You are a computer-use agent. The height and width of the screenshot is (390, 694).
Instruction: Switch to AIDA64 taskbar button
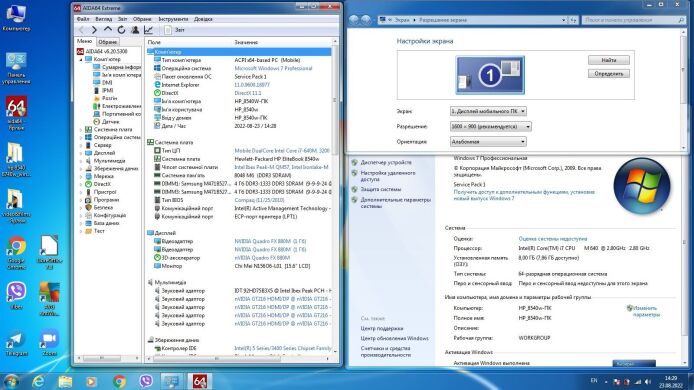(200, 381)
